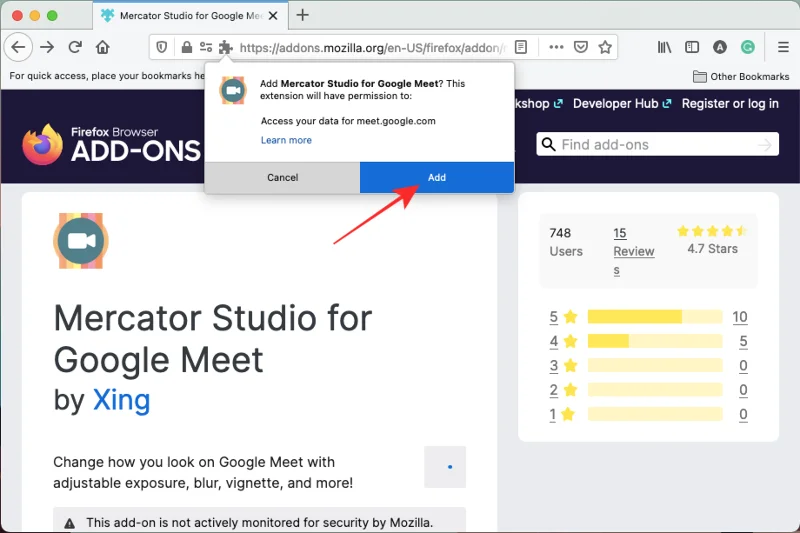
Task: Go to the Firefox home page
Action: tap(103, 47)
